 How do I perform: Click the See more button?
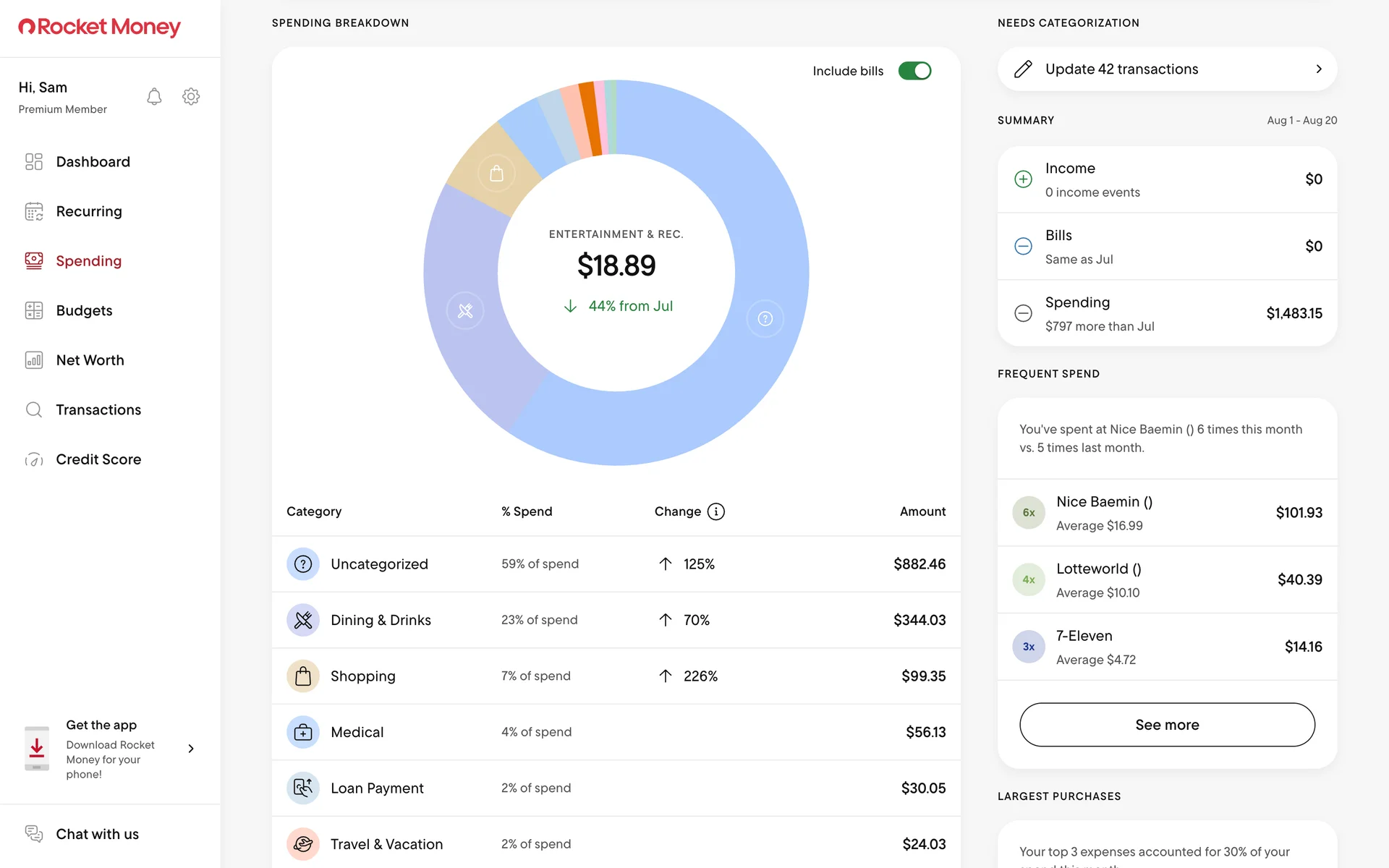tap(1166, 725)
